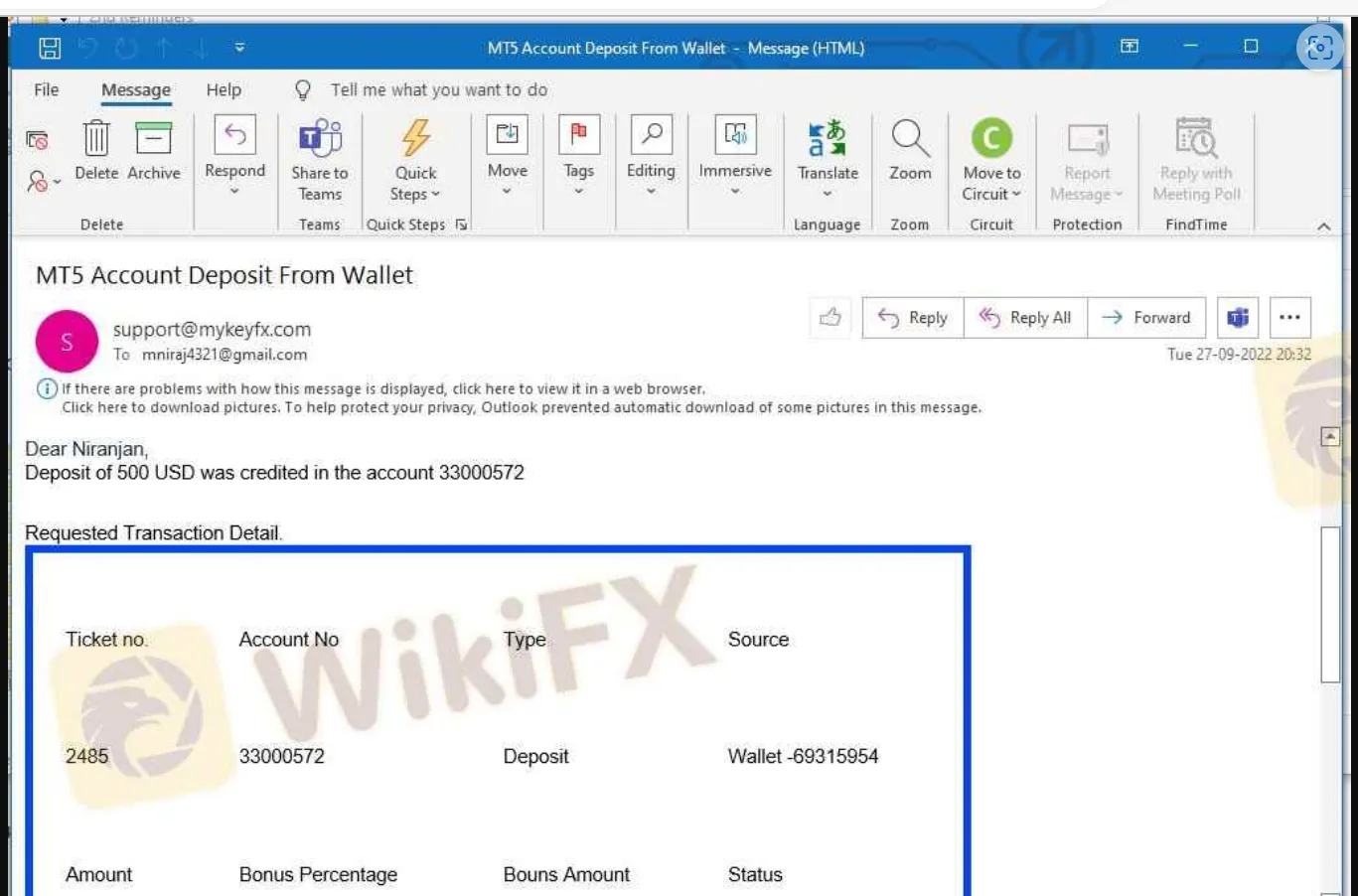Open the File tab
The height and width of the screenshot is (896, 1358).
click(x=47, y=89)
